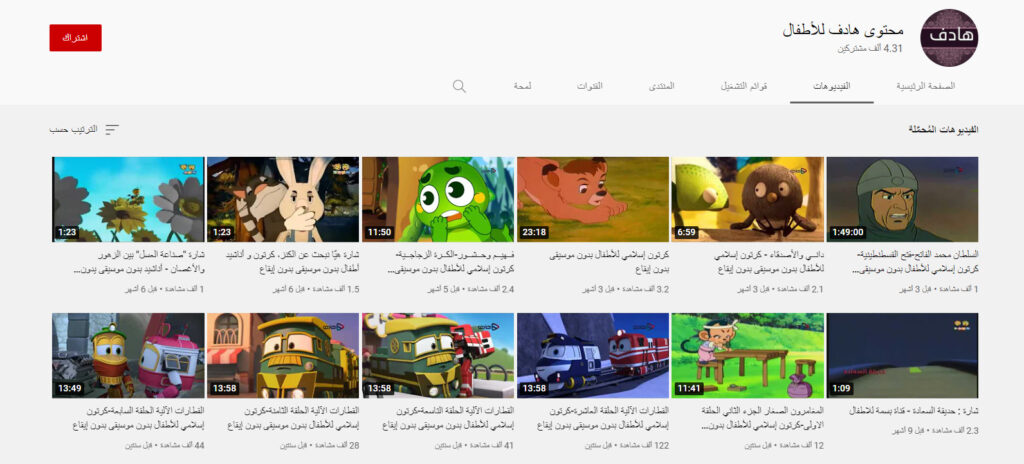Image resolution: width=1024 pixels, height=464 pixels.
Task: Select the الفيديوهات tab
Action: point(829,86)
